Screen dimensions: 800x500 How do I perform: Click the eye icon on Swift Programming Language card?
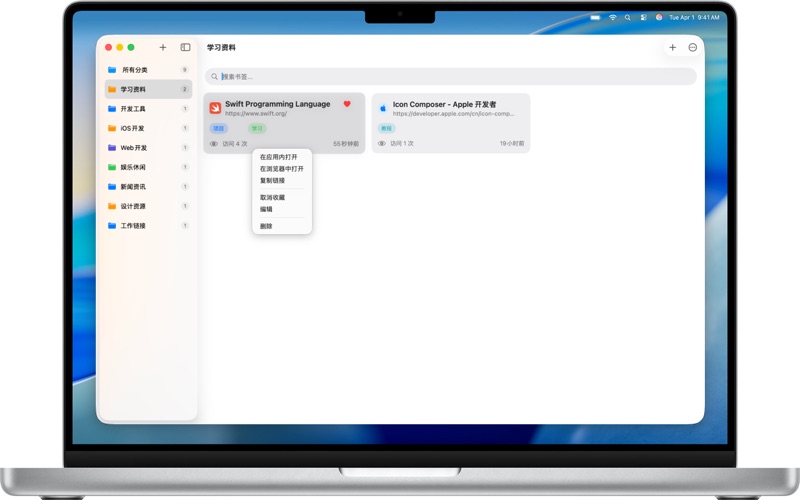[x=214, y=144]
